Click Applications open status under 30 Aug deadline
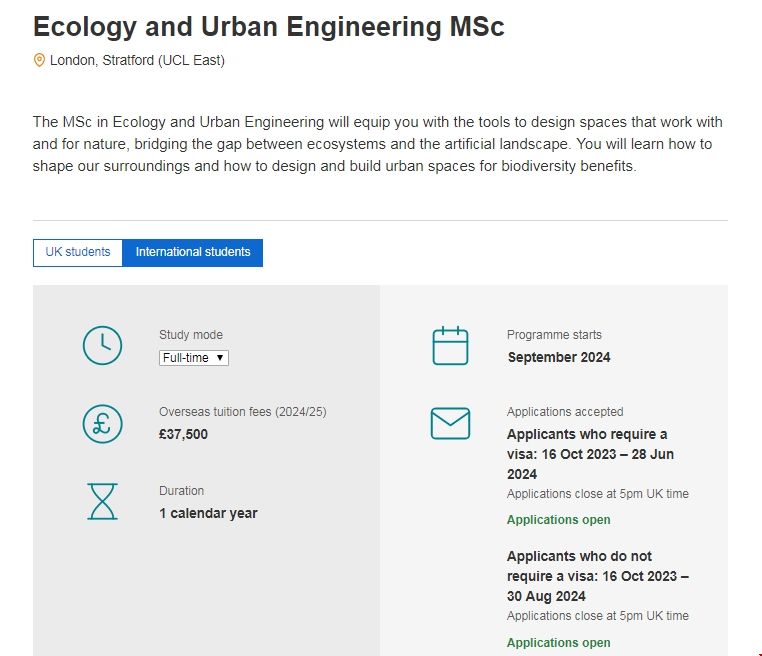The width and height of the screenshot is (762, 656). pyautogui.click(x=558, y=642)
